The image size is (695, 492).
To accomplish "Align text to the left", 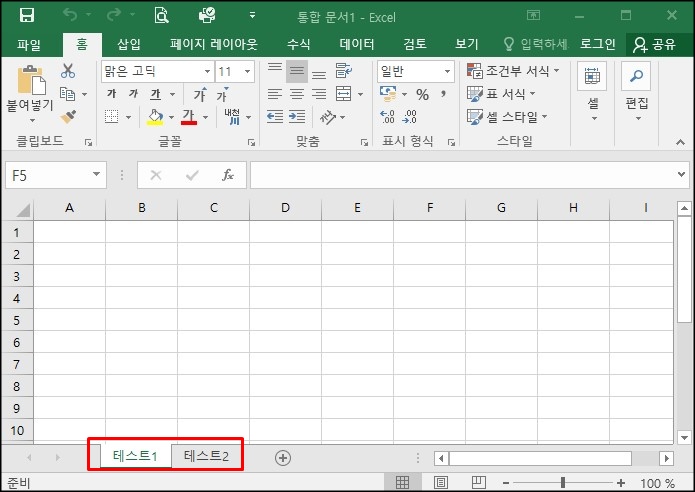I will [x=275, y=94].
